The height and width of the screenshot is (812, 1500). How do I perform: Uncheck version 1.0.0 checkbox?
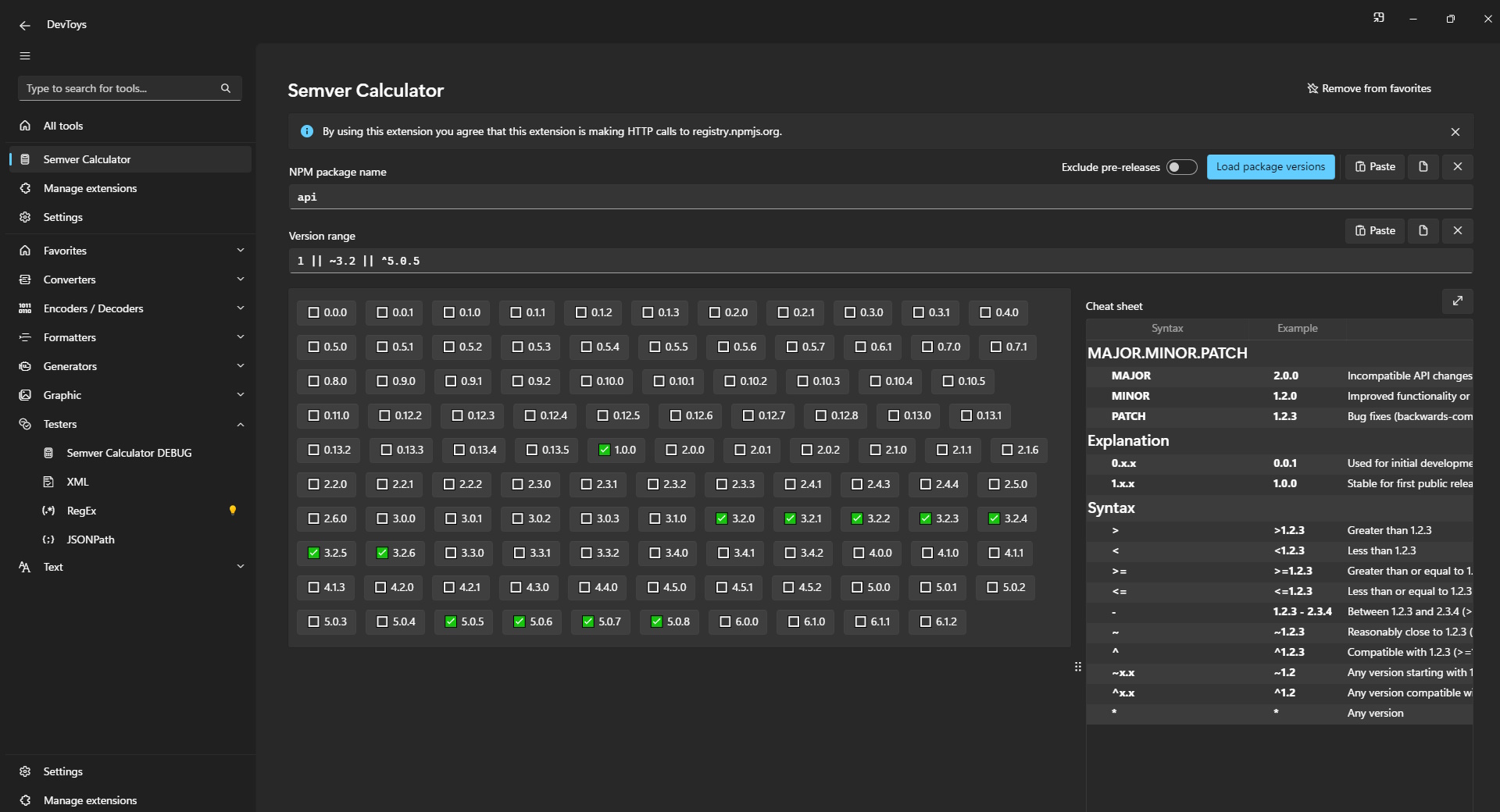click(x=604, y=450)
